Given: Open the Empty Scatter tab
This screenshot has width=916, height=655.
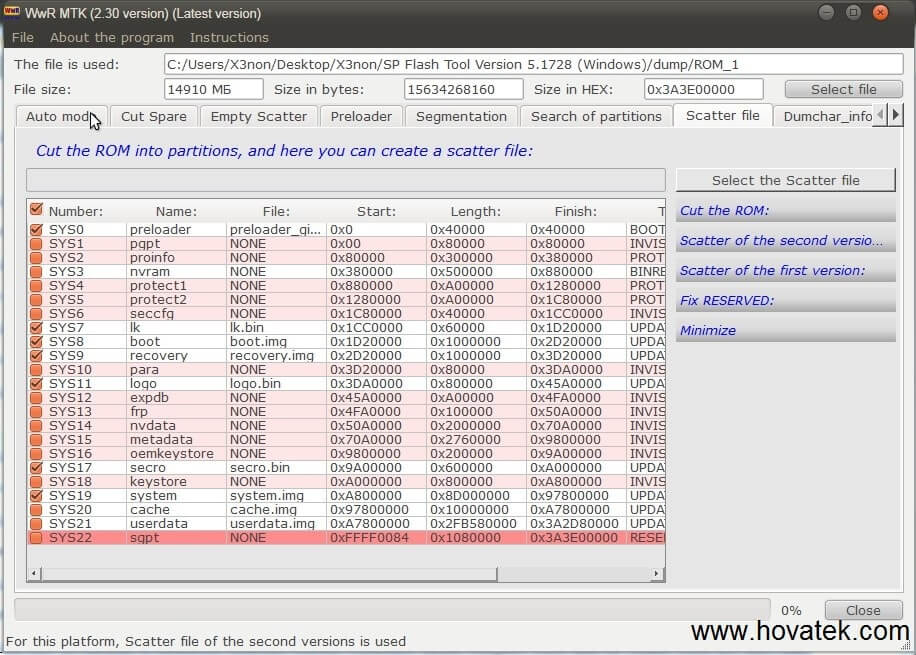Looking at the screenshot, I should click(x=259, y=116).
